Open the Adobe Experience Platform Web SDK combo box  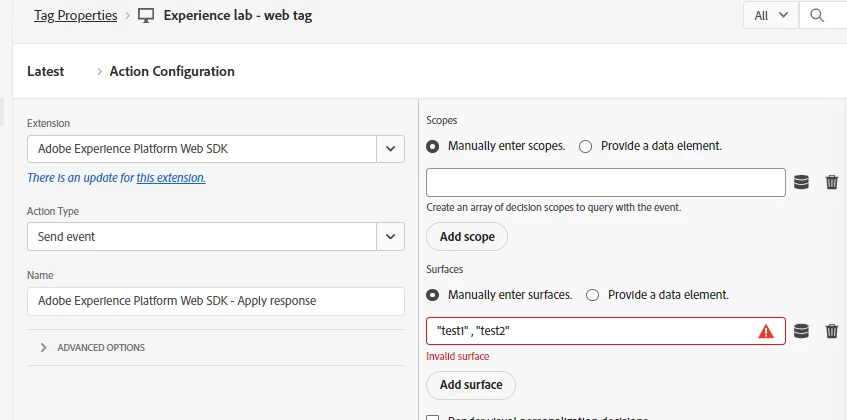pyautogui.click(x=216, y=149)
